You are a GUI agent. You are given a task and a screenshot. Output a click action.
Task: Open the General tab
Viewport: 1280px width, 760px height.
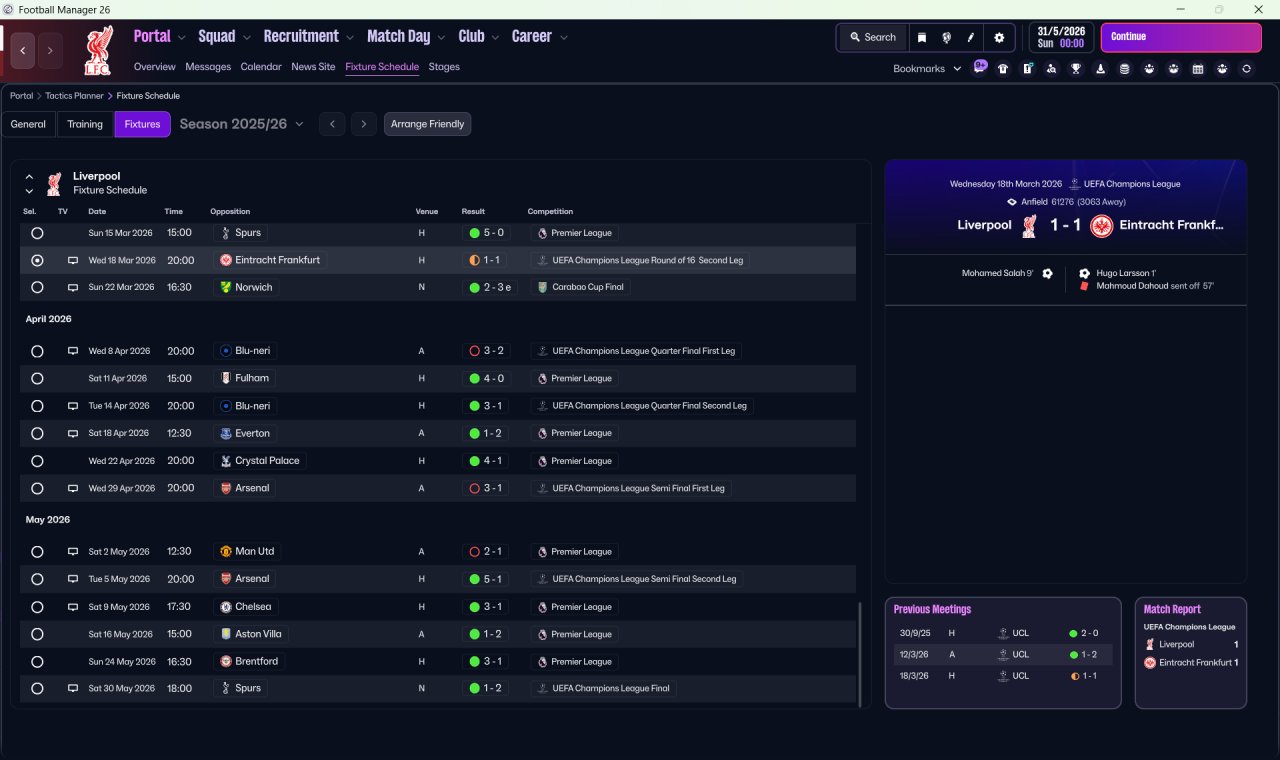[28, 124]
